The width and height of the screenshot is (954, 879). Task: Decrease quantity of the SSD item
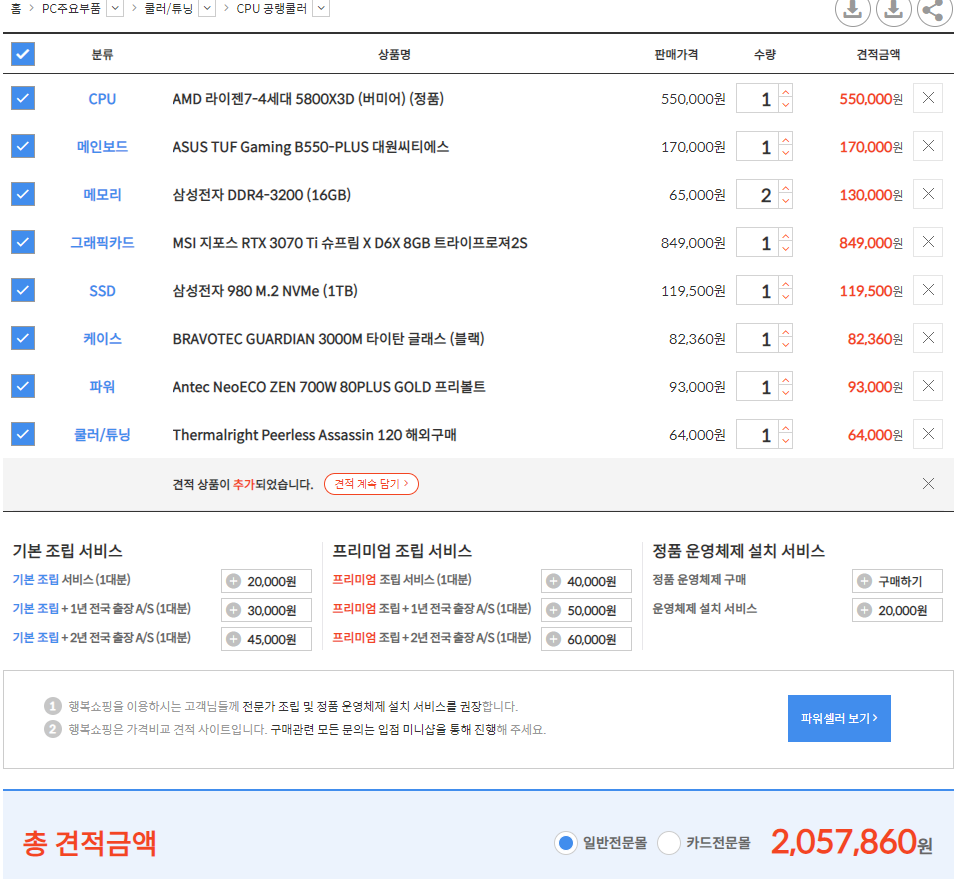pos(785,297)
